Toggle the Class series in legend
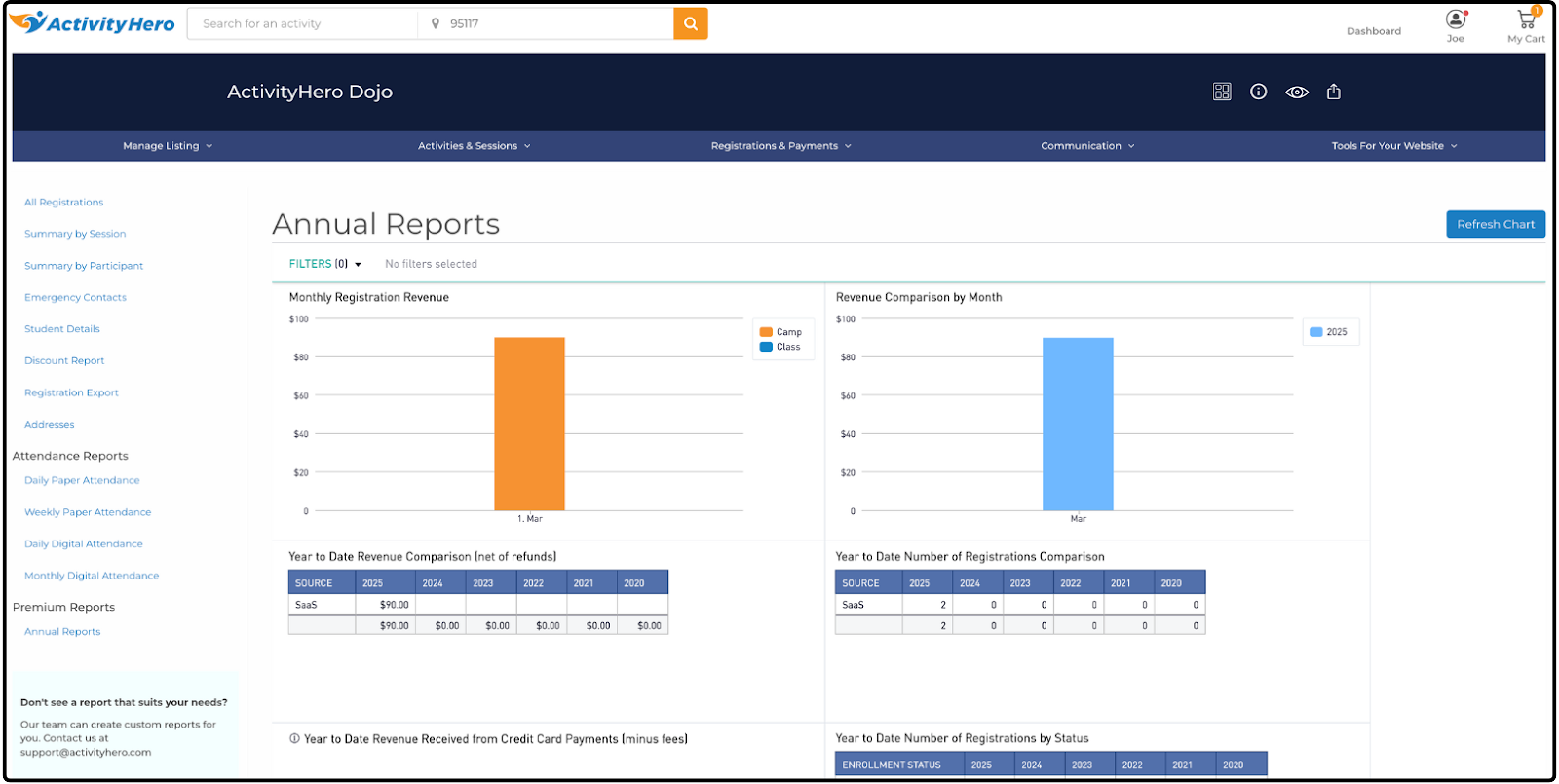Viewport: 1559px width, 784px height. [x=780, y=347]
